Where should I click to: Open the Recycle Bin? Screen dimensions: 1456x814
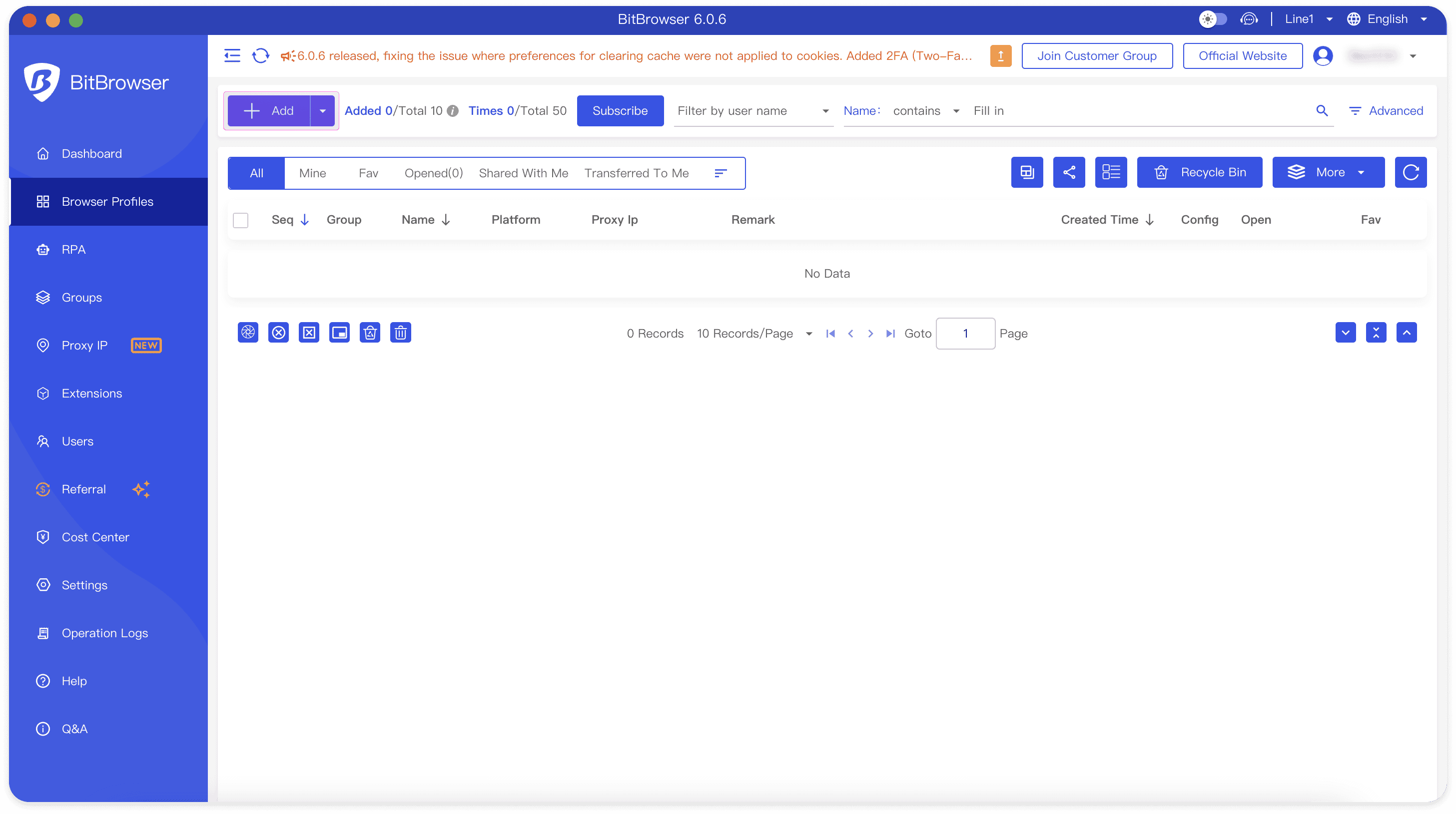(x=1199, y=172)
